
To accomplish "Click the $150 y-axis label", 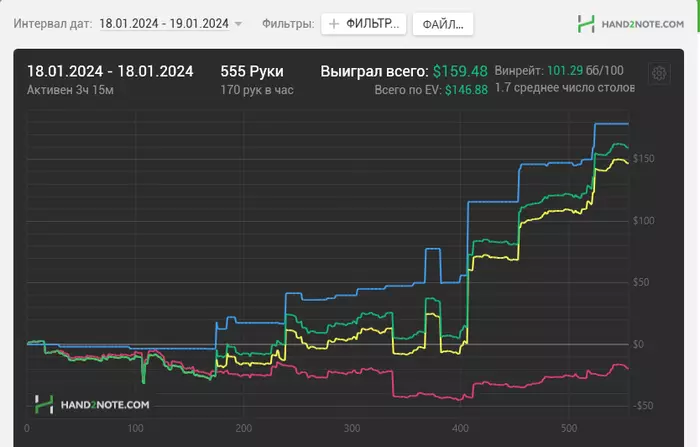I will point(643,159).
